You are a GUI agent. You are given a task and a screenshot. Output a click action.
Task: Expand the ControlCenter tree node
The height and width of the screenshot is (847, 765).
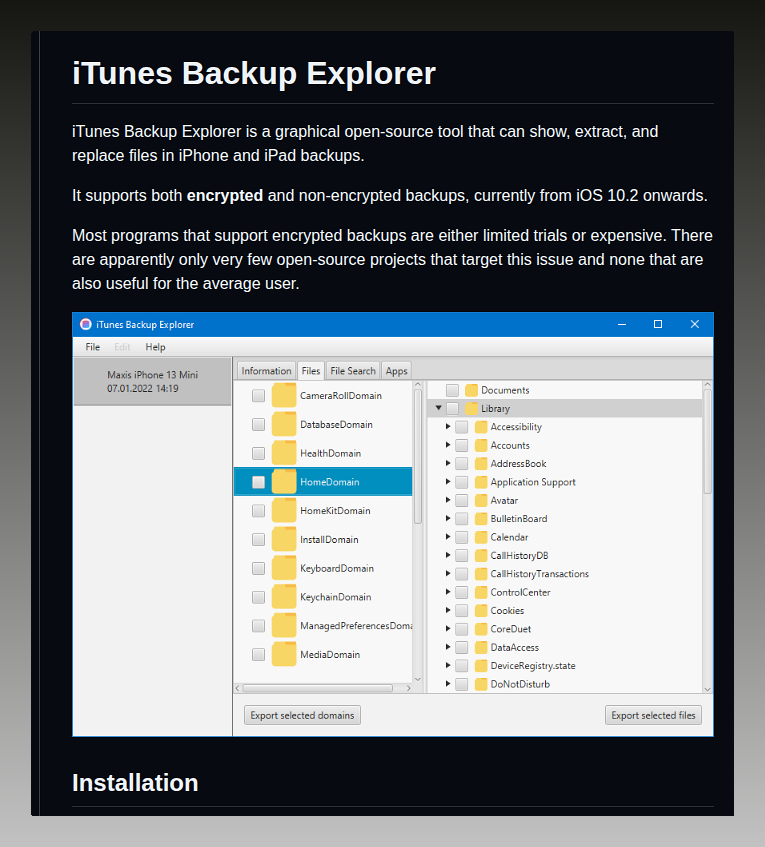click(x=448, y=591)
